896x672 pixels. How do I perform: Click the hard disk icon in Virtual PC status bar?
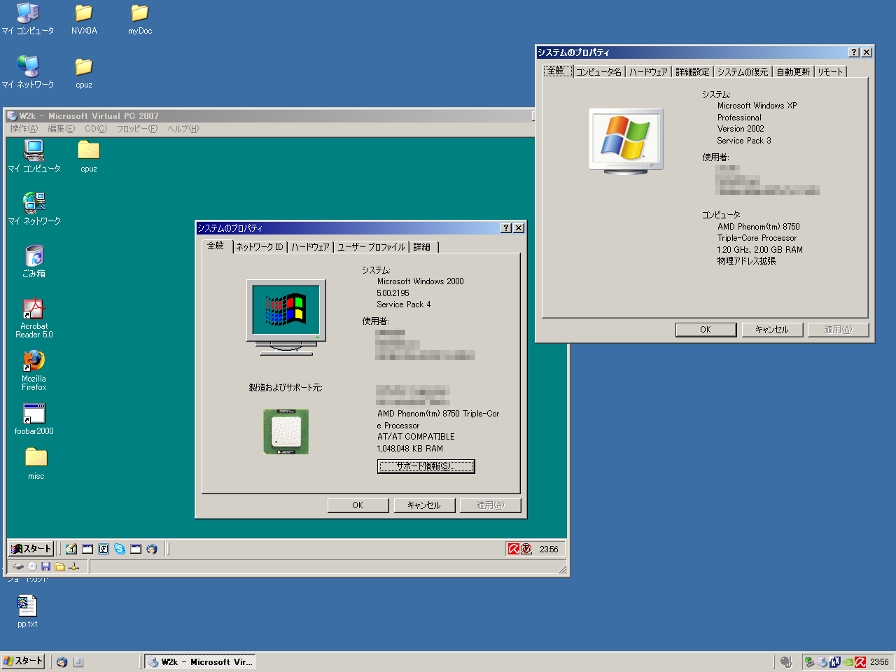pyautogui.click(x=18, y=566)
